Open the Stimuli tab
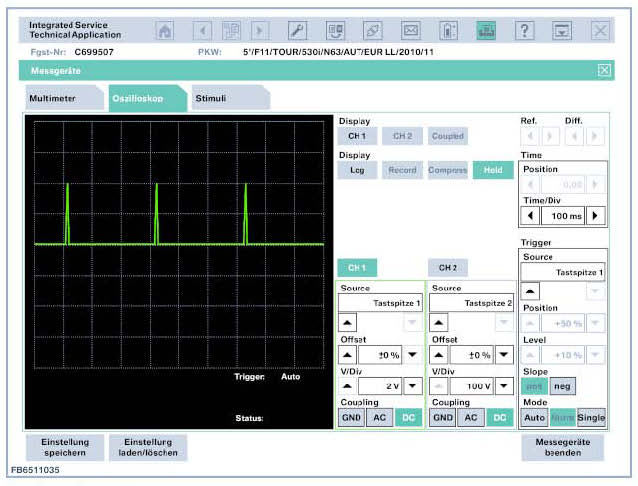The image size is (638, 486). point(230,98)
